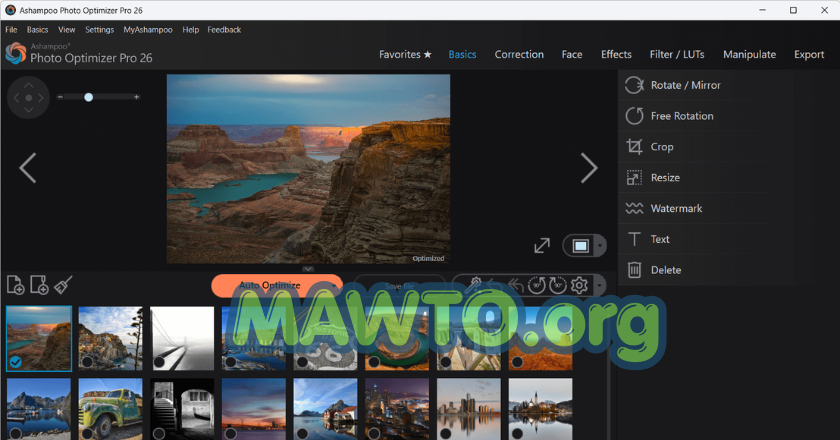Switch to the Correction tab
The height and width of the screenshot is (440, 840).
519,54
